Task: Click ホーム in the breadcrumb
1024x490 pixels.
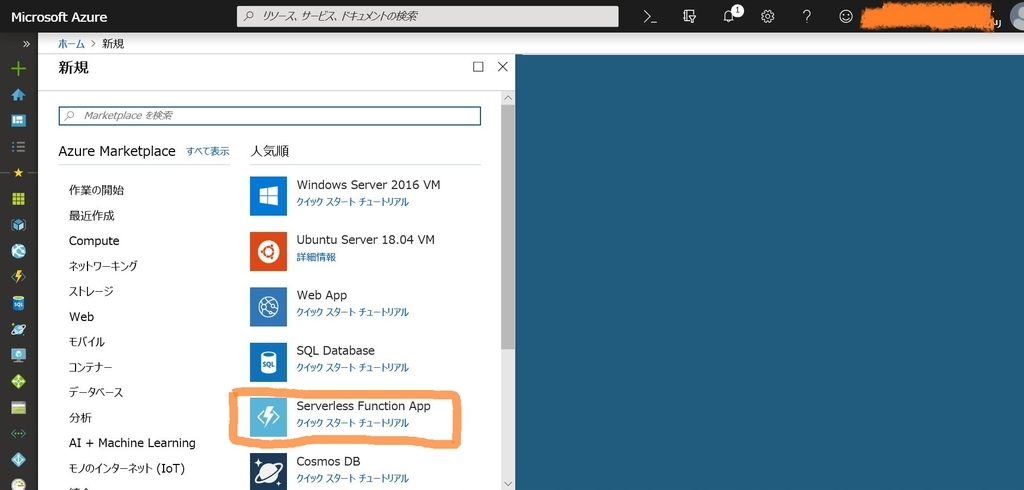Action: (71, 44)
